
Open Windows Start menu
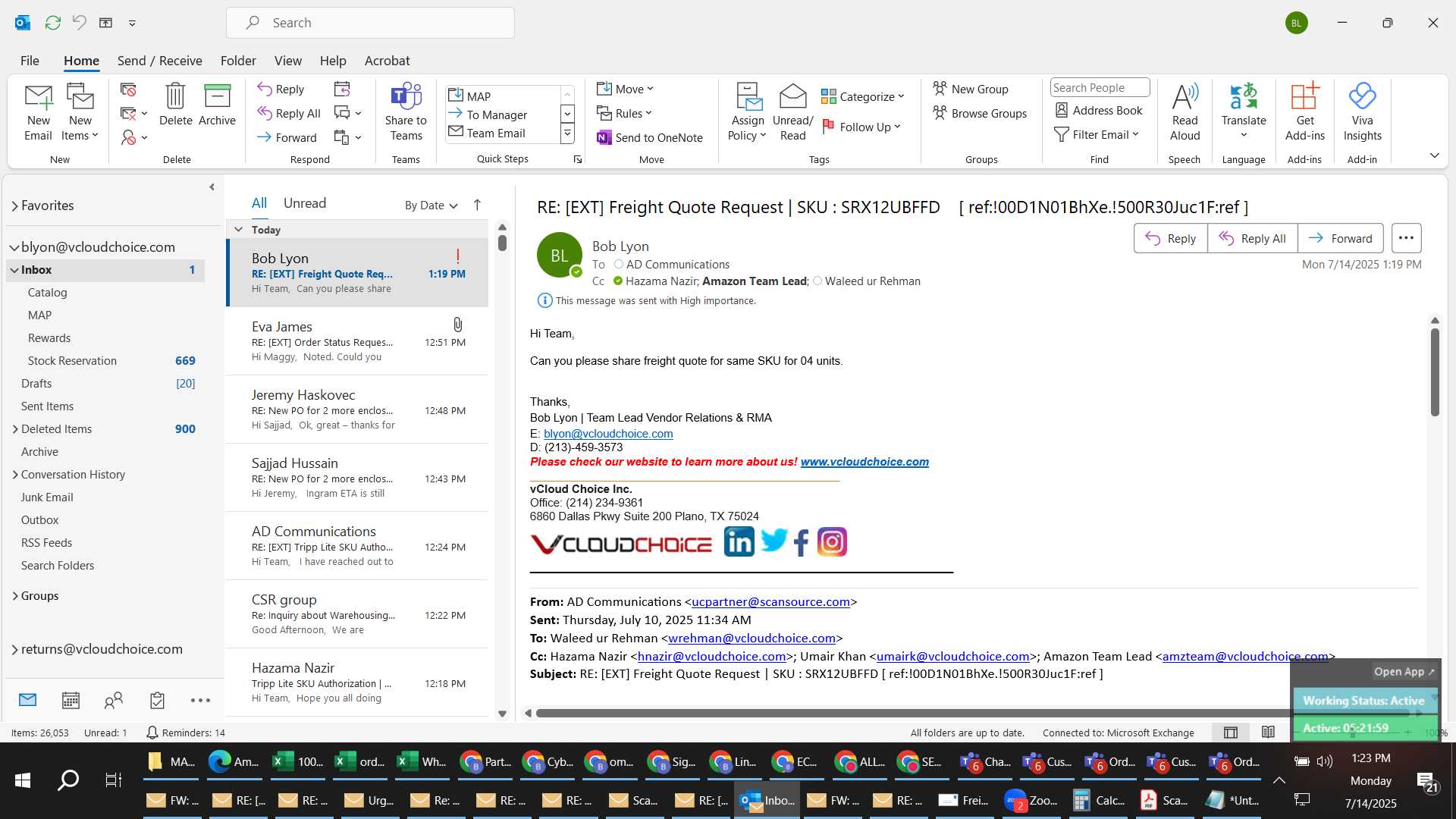[23, 780]
